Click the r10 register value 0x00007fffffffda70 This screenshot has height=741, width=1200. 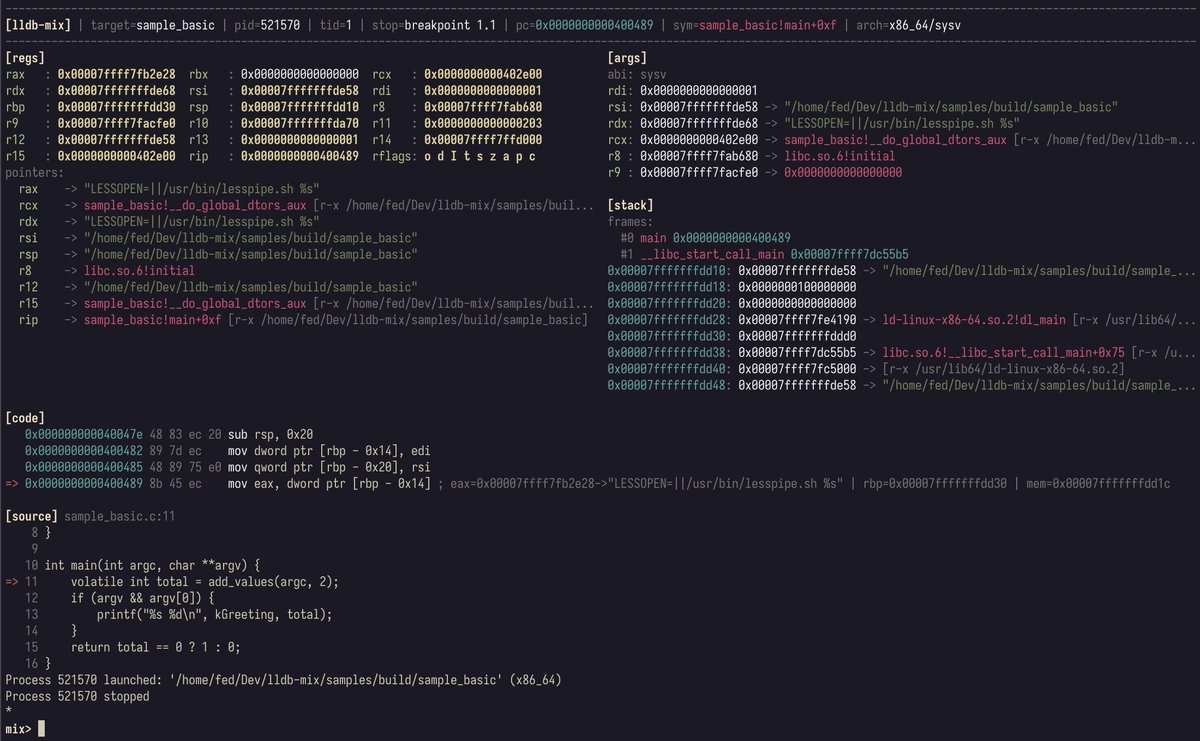[300, 124]
